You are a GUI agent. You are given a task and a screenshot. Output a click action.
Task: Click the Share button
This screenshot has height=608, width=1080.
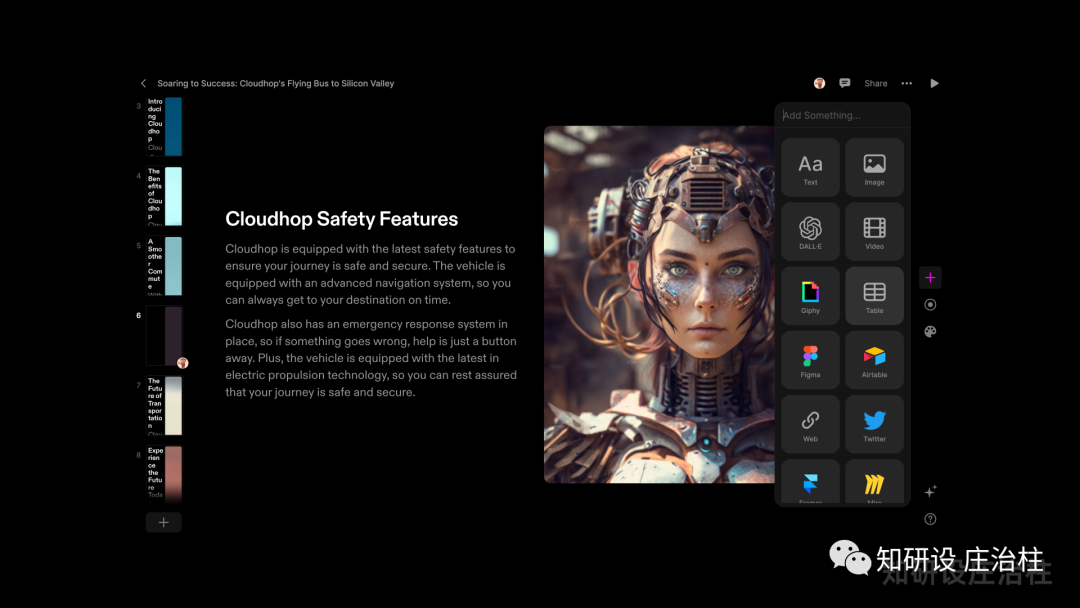pos(875,83)
